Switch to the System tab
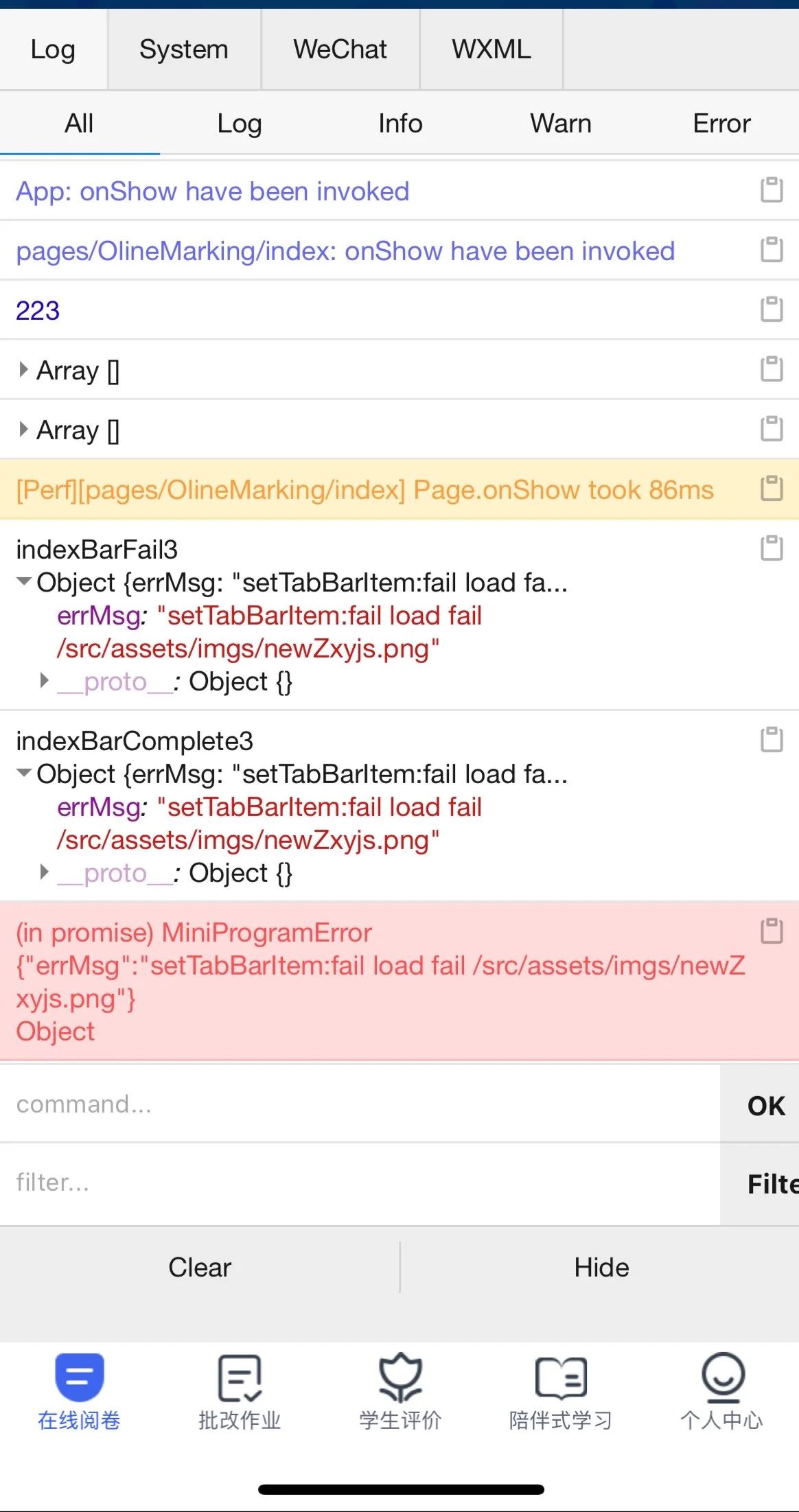This screenshot has height=1512, width=799. click(184, 49)
